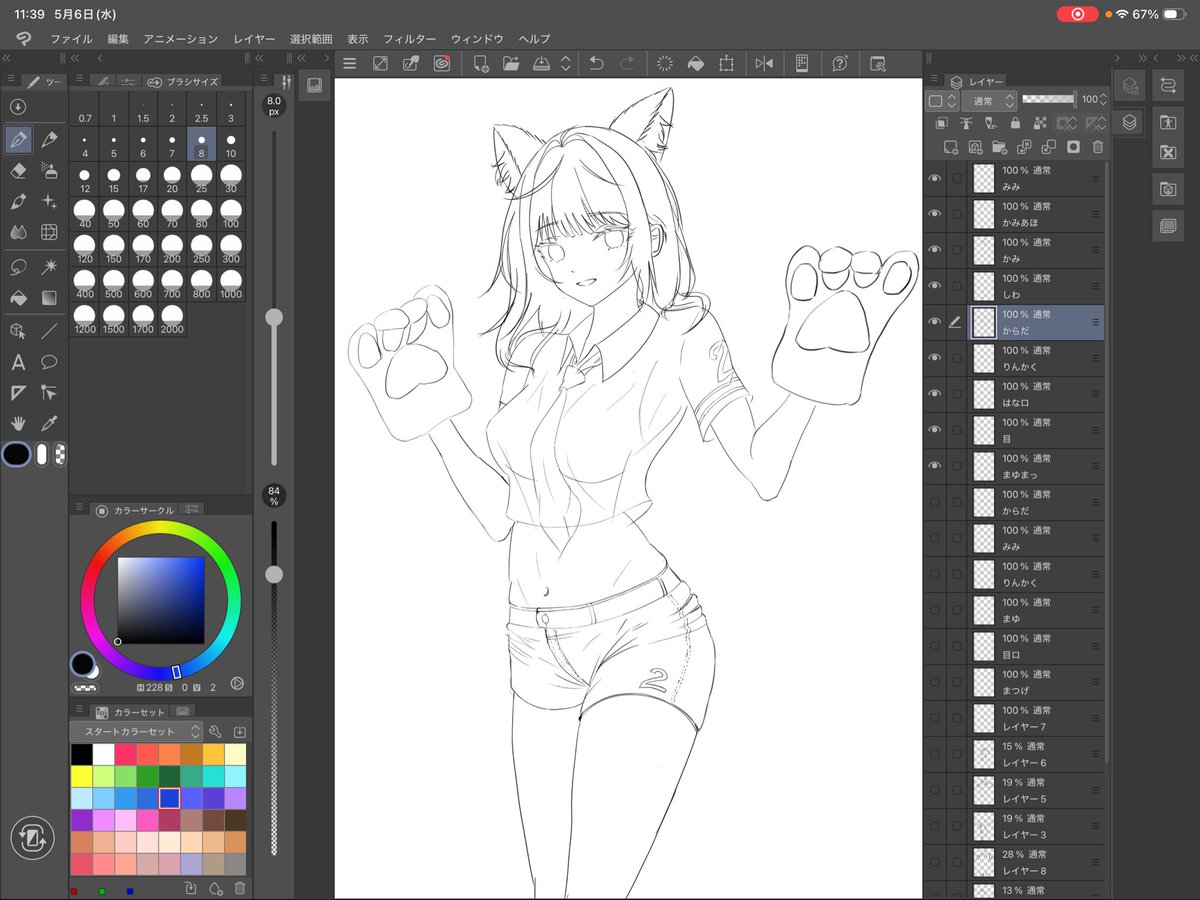1200x900 pixels.
Task: Open the スタートカラーセット color set dropdown
Action: pyautogui.click(x=137, y=731)
